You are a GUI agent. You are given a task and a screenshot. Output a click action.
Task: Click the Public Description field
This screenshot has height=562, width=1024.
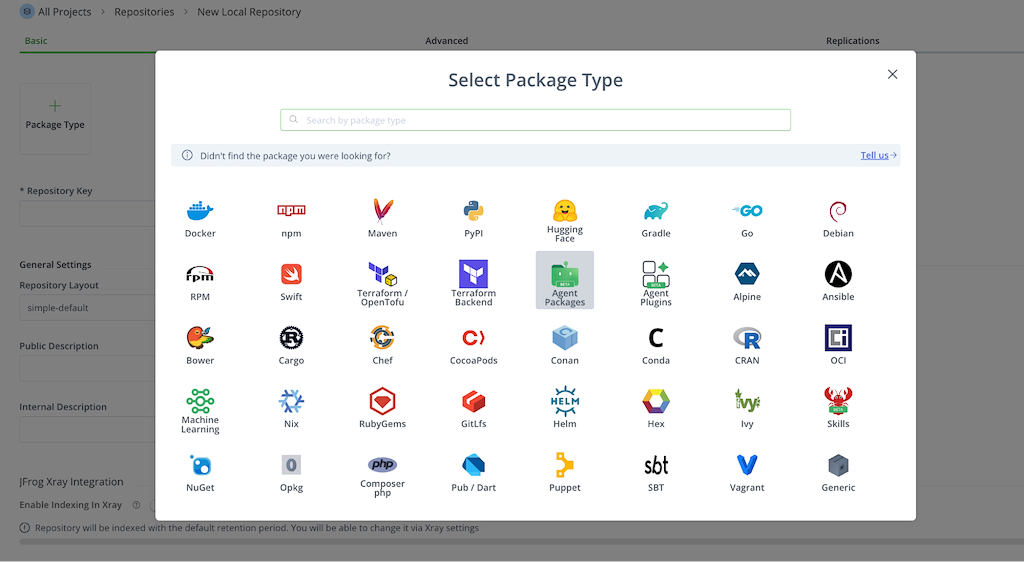(88, 369)
